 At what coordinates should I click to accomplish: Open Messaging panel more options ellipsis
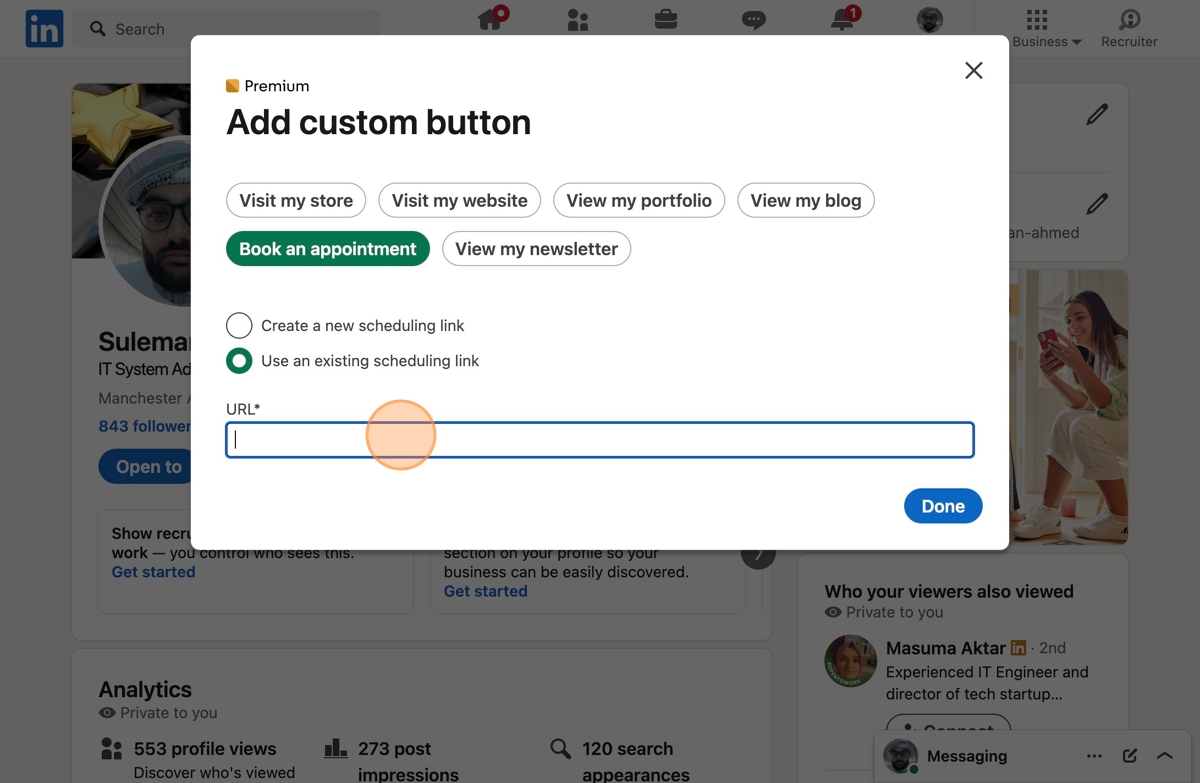[x=1094, y=756]
